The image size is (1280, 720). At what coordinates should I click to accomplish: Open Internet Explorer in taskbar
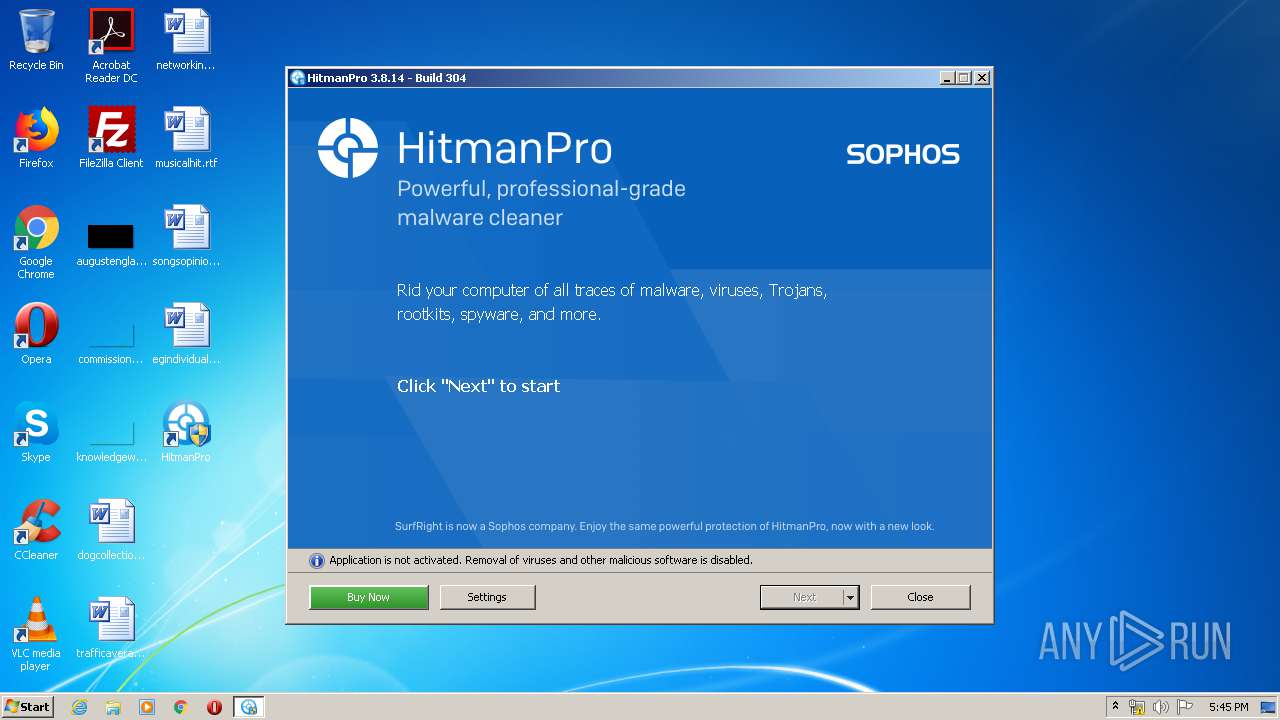point(79,707)
